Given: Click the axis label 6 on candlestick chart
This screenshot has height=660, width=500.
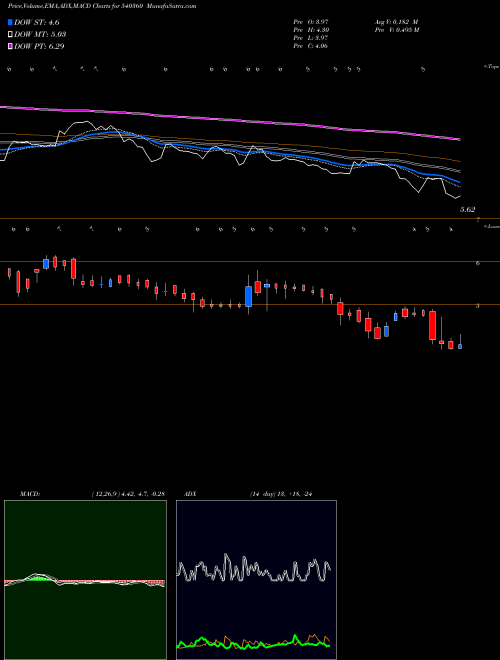Looking at the screenshot, I should (478, 263).
